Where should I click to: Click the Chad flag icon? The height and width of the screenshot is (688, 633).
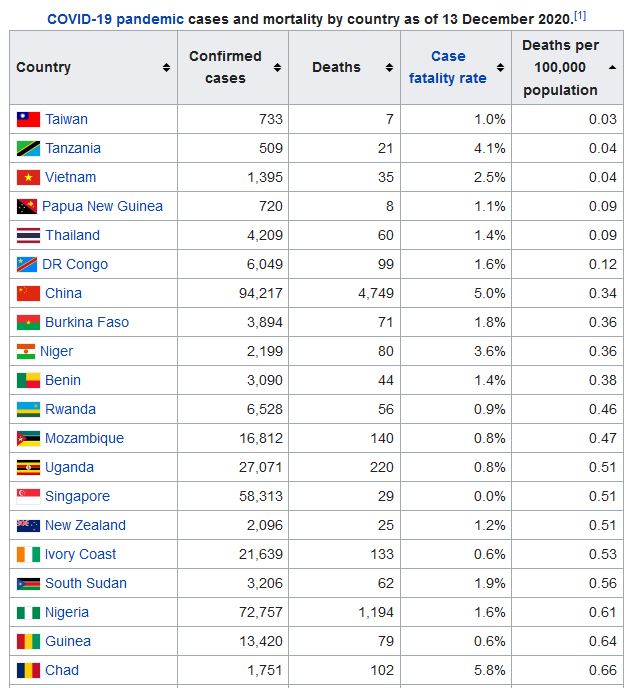[29, 670]
